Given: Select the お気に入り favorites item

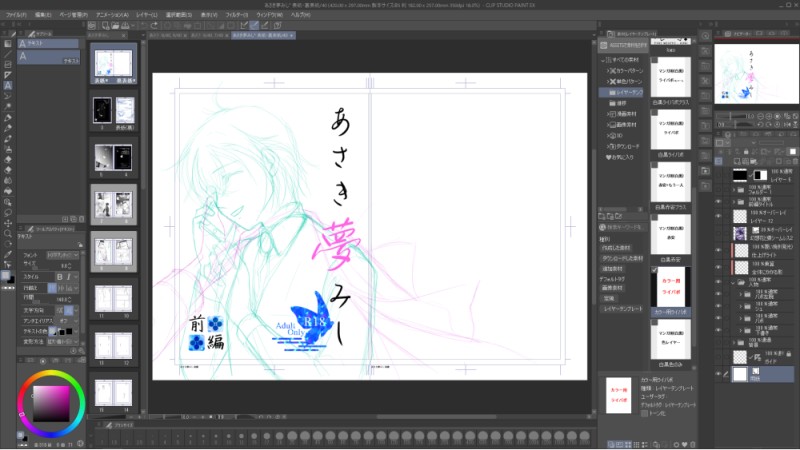Looking at the screenshot, I should [x=619, y=158].
